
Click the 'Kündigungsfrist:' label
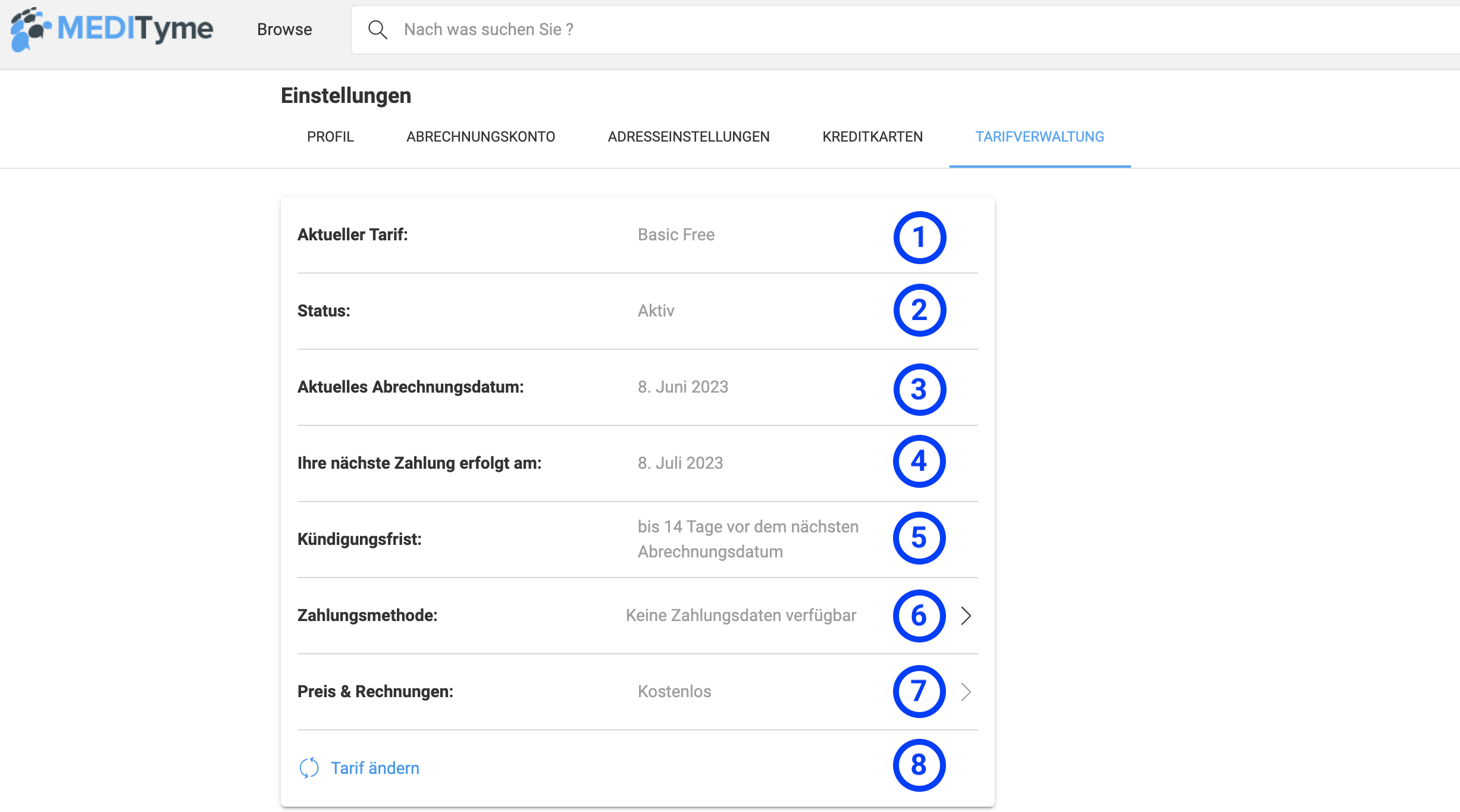pyautogui.click(x=359, y=540)
